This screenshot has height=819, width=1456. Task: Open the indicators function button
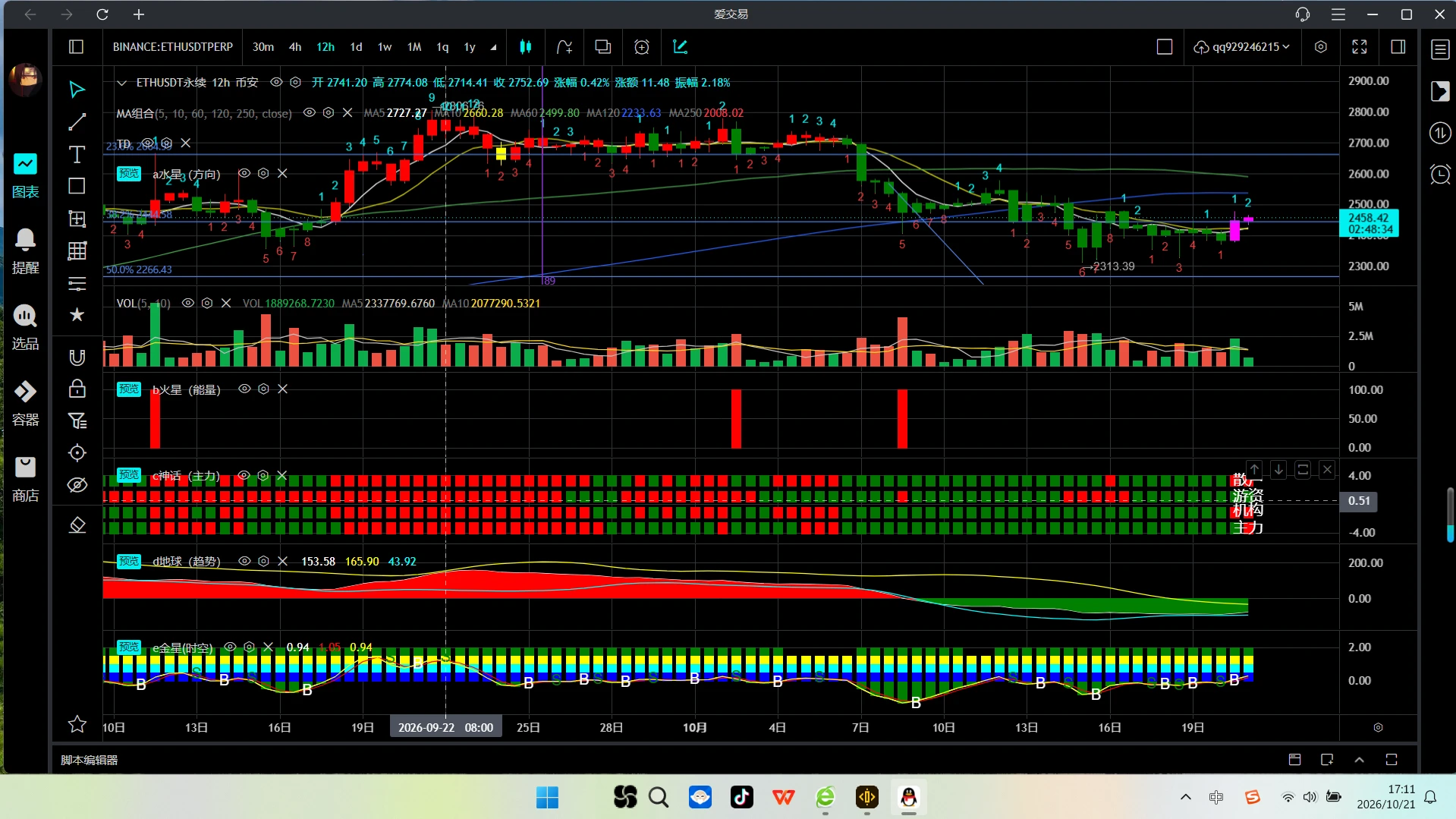click(x=564, y=47)
